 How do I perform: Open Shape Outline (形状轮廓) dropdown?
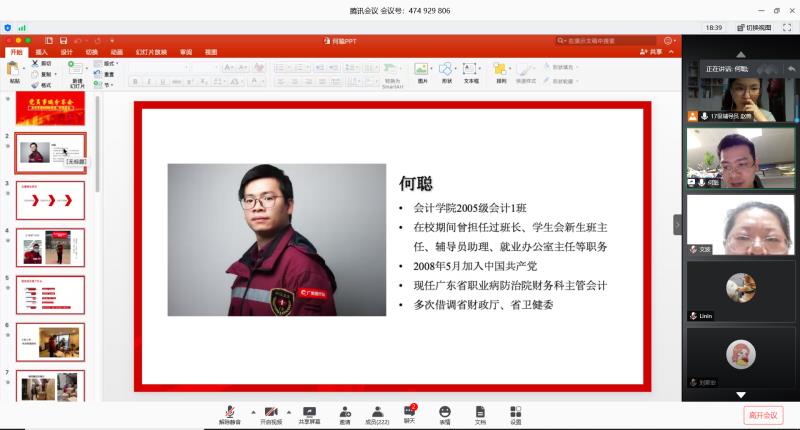tap(560, 81)
